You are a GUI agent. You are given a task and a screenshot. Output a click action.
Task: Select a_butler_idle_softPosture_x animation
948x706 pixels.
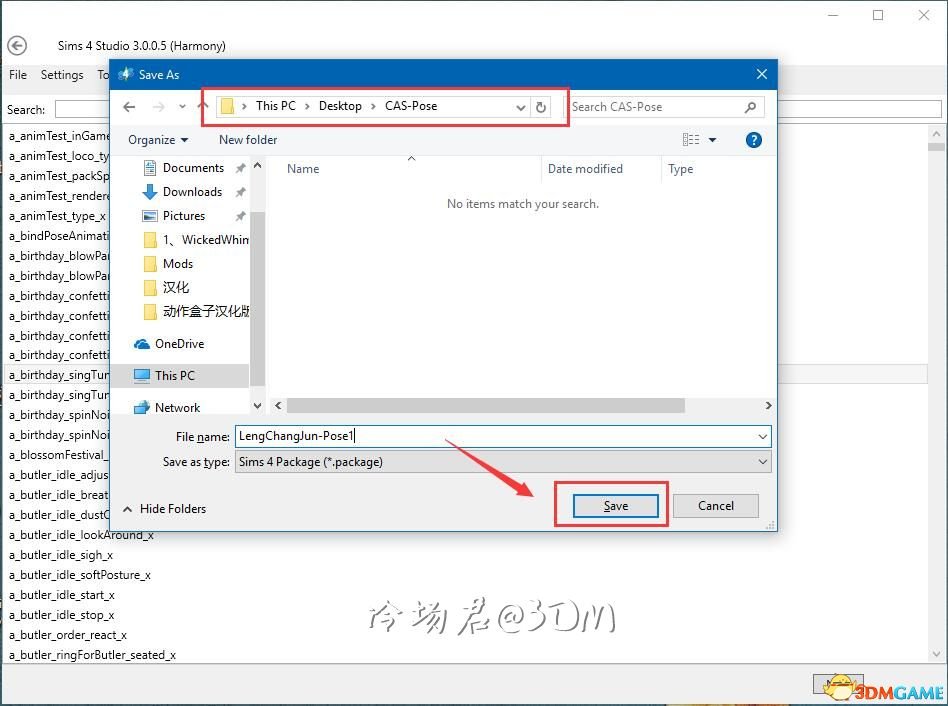[80, 575]
